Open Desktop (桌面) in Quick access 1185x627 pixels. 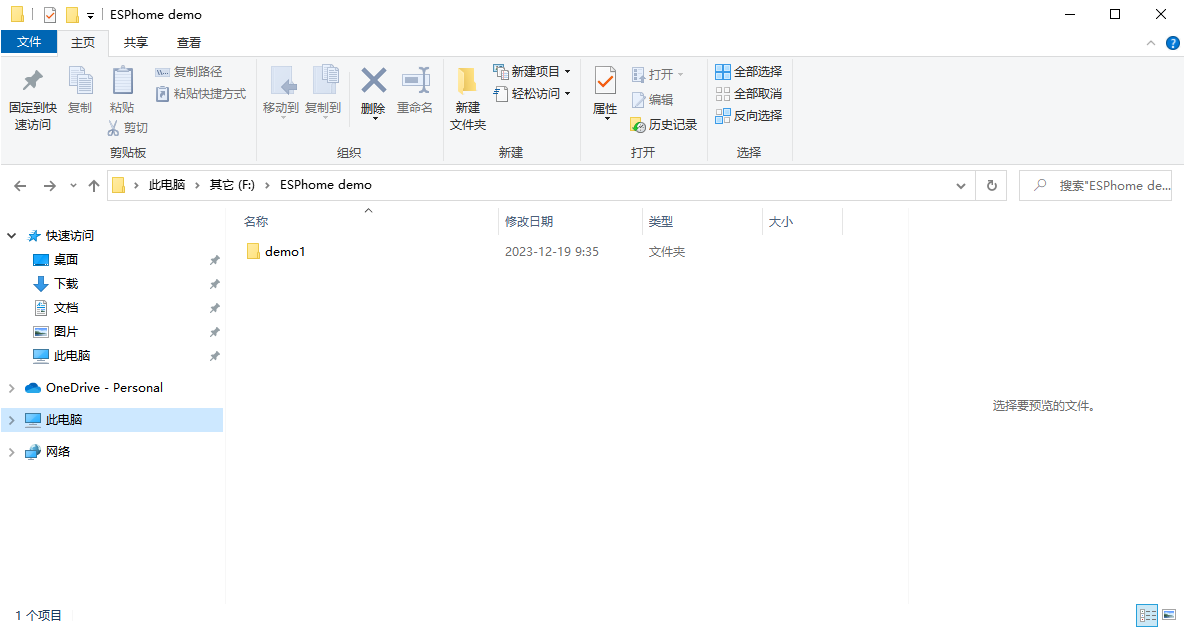[x=66, y=260]
